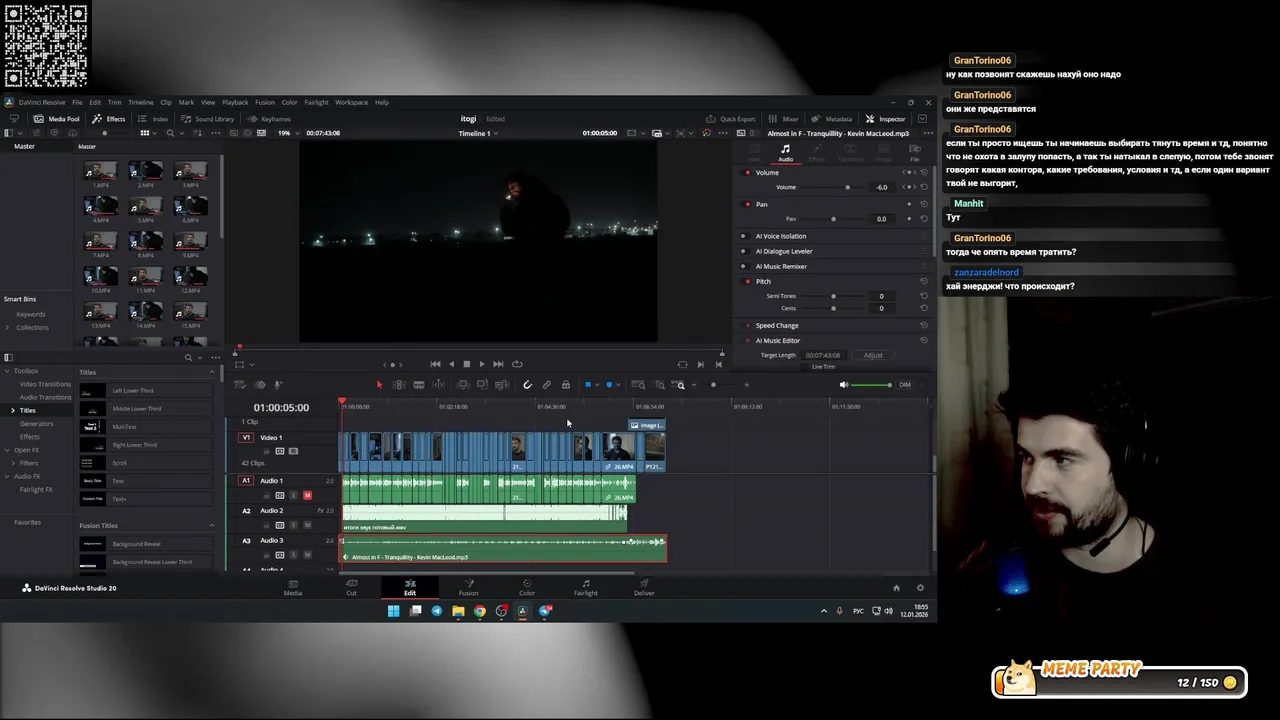The width and height of the screenshot is (1280, 720).
Task: Click the Adjust button
Action: 873,355
